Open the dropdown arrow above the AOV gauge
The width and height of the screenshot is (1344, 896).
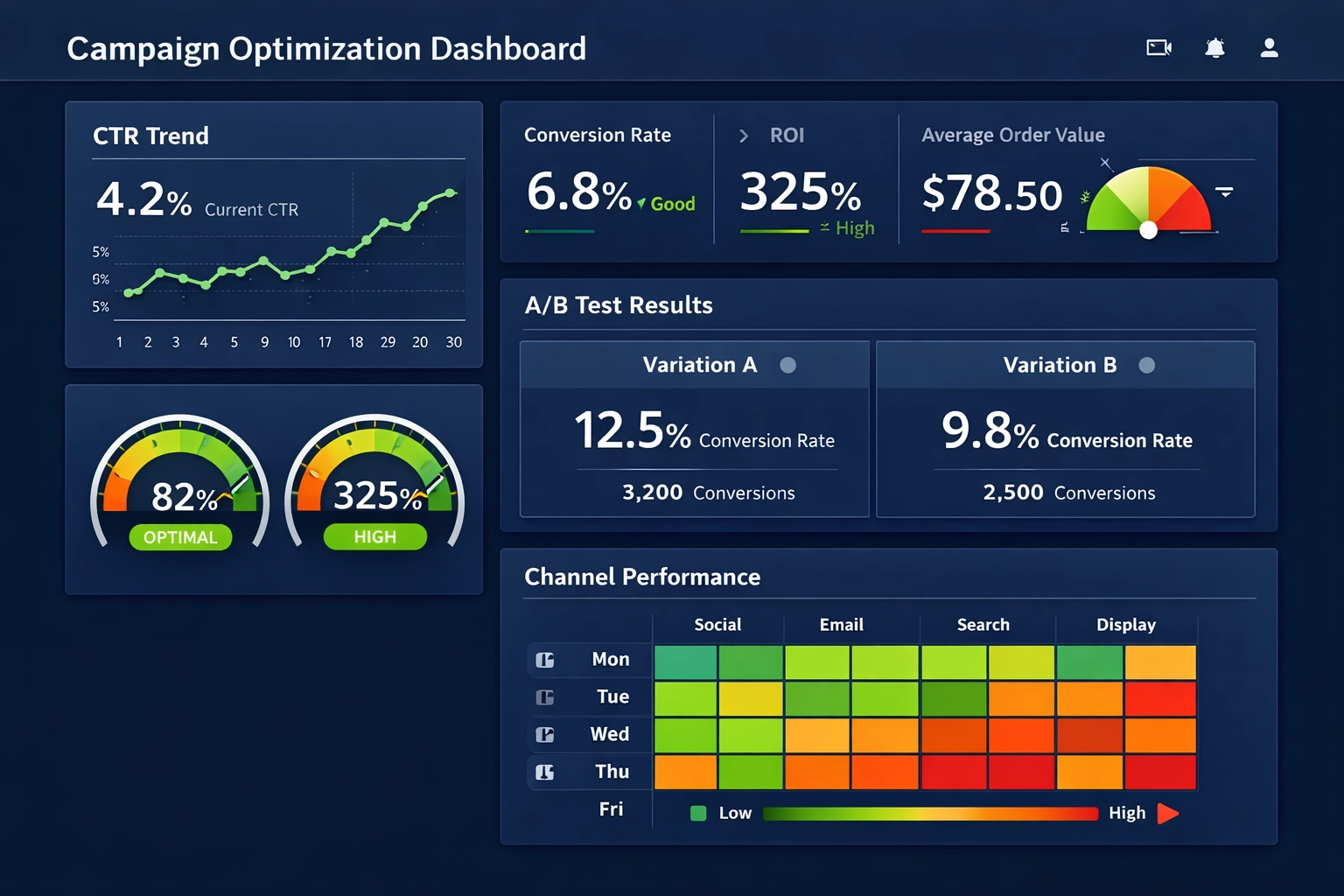tap(1106, 163)
